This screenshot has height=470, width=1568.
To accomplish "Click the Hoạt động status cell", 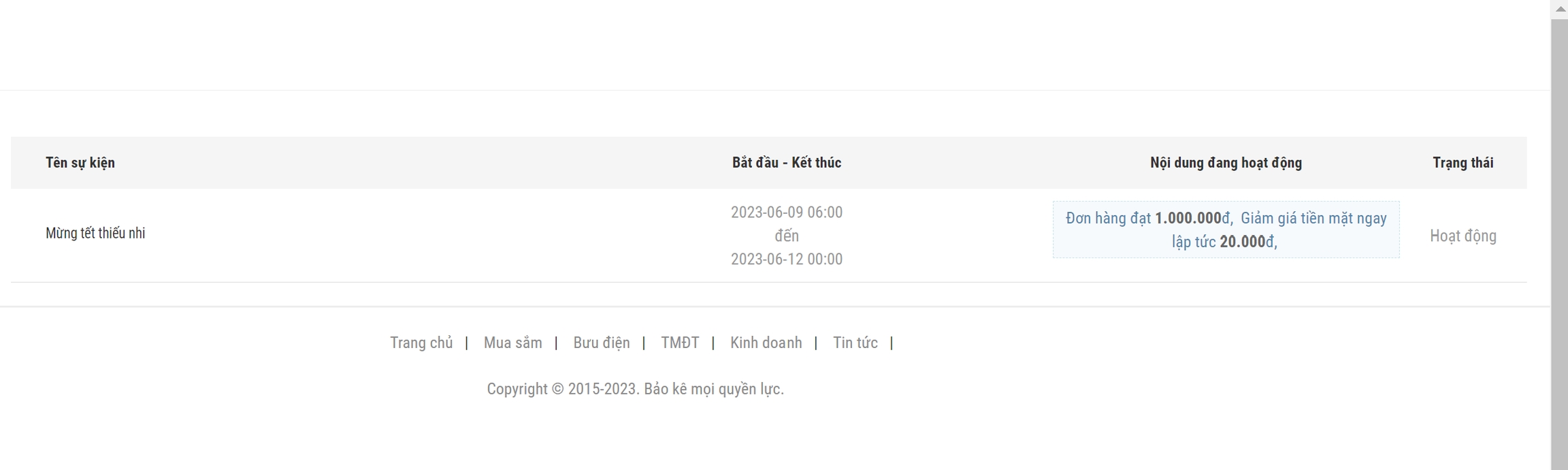I will [x=1463, y=236].
